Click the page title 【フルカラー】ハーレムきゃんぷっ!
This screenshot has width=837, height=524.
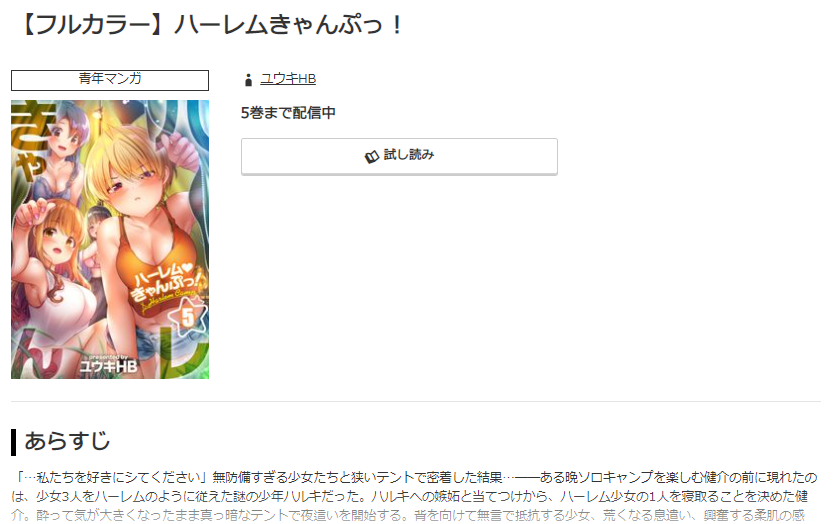click(211, 25)
